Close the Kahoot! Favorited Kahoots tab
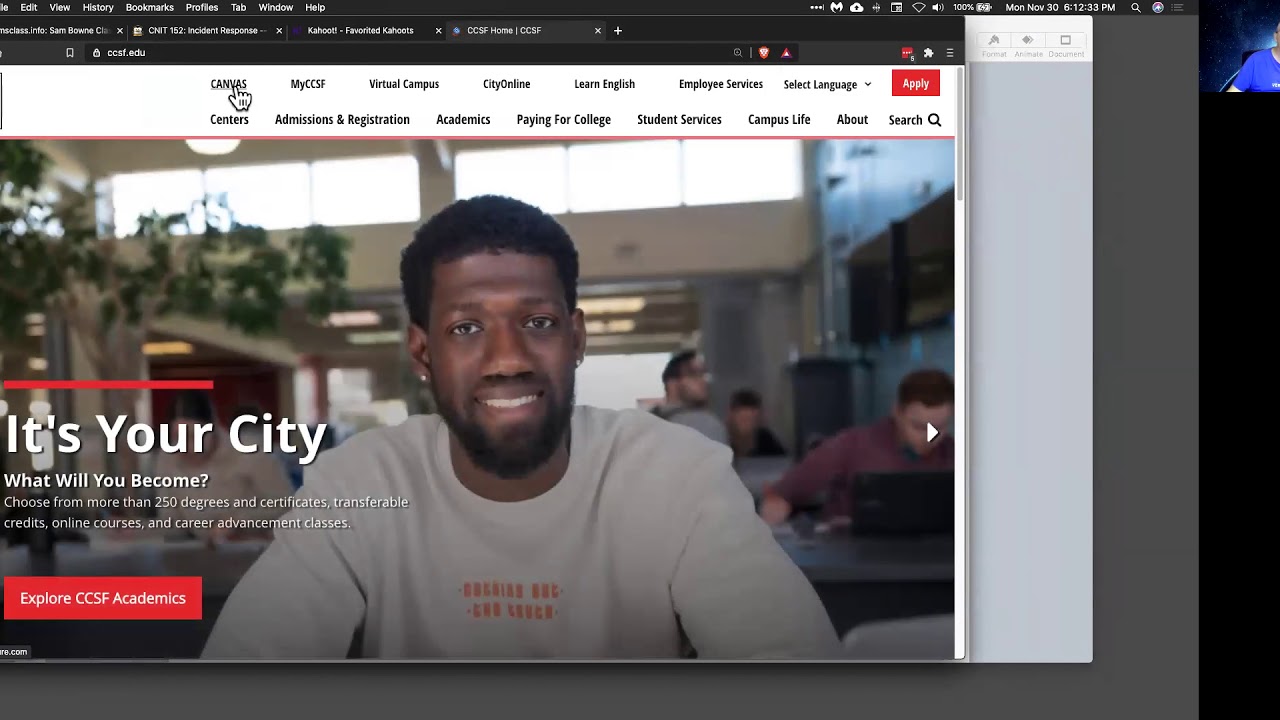 pyautogui.click(x=438, y=30)
